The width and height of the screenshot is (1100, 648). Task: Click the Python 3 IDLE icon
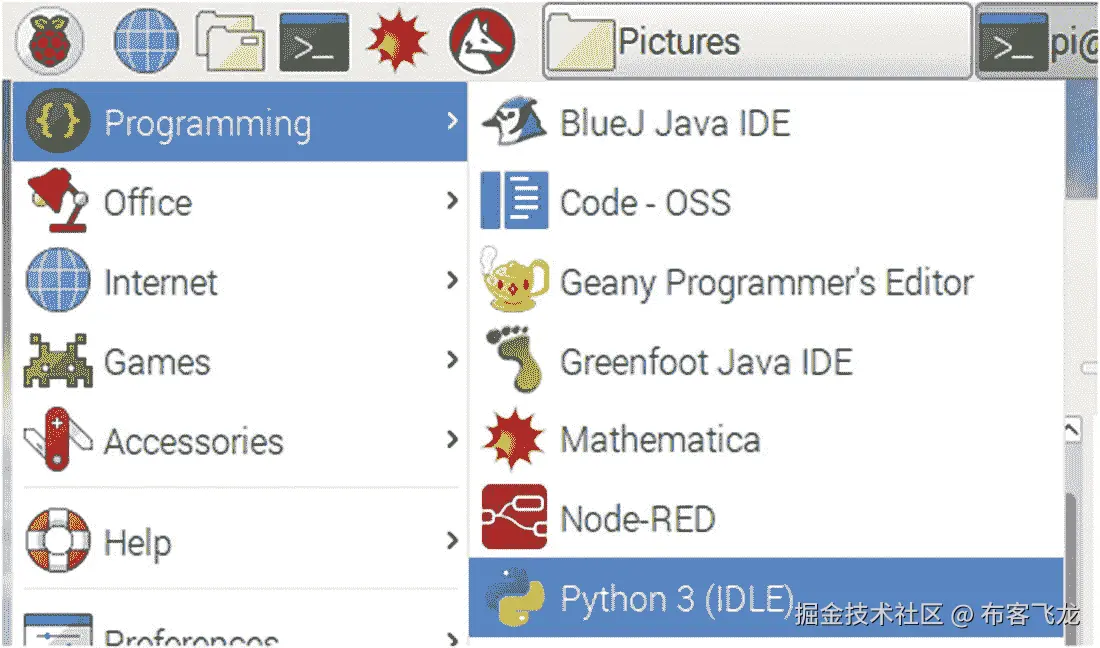click(x=513, y=597)
